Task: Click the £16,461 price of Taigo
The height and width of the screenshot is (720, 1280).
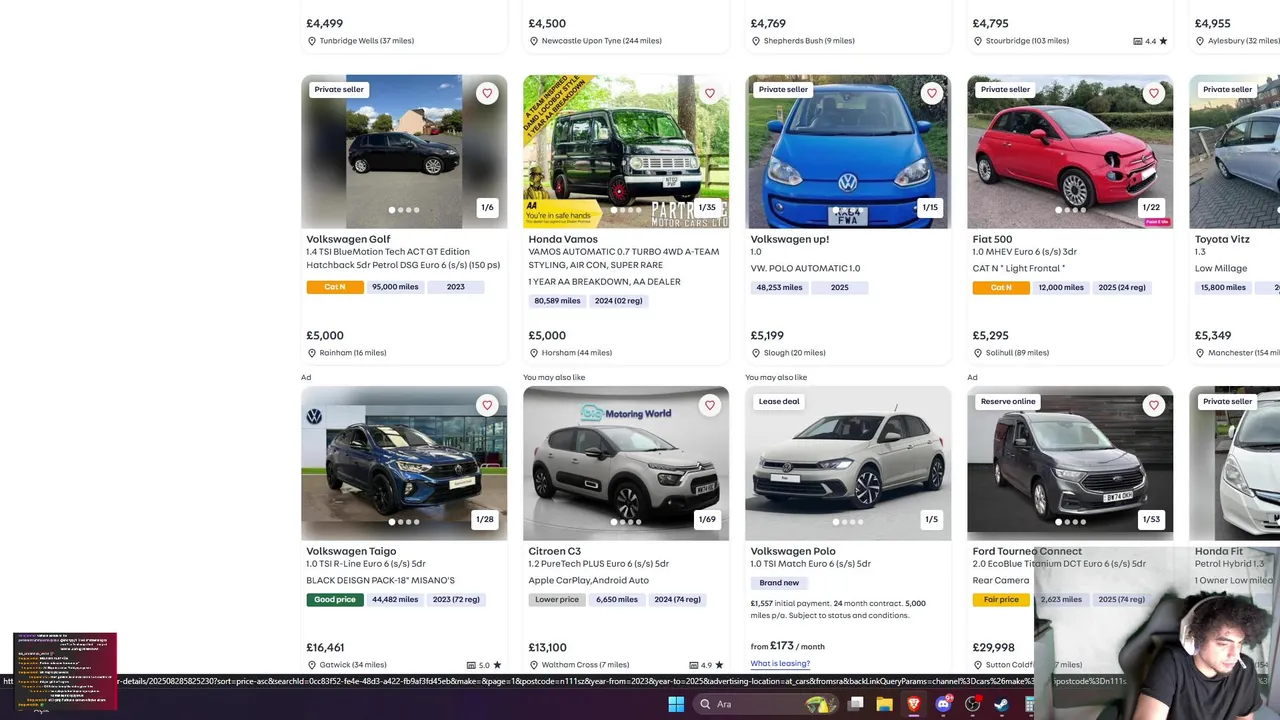Action: pos(325,648)
